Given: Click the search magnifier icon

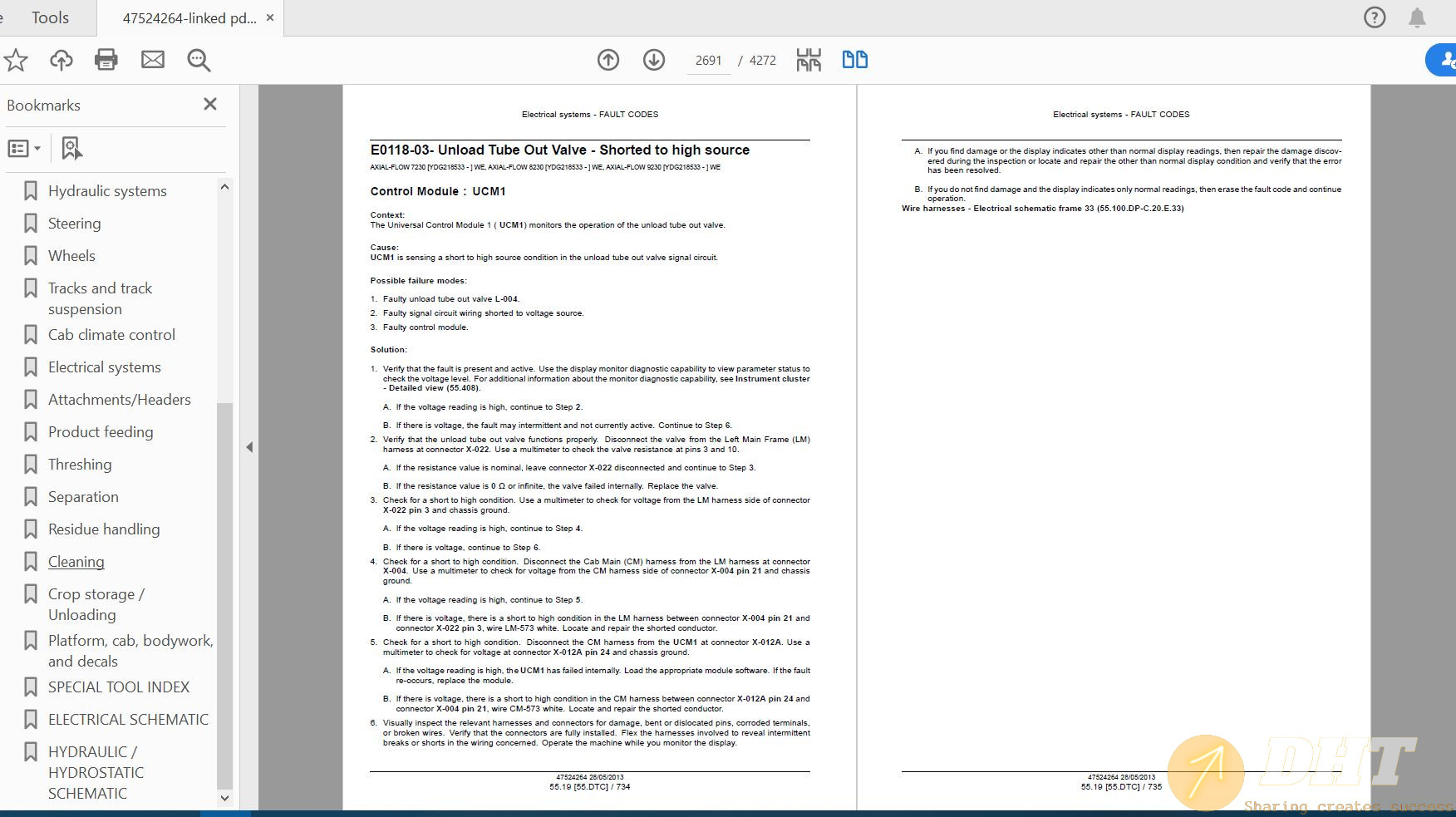Looking at the screenshot, I should pyautogui.click(x=199, y=60).
